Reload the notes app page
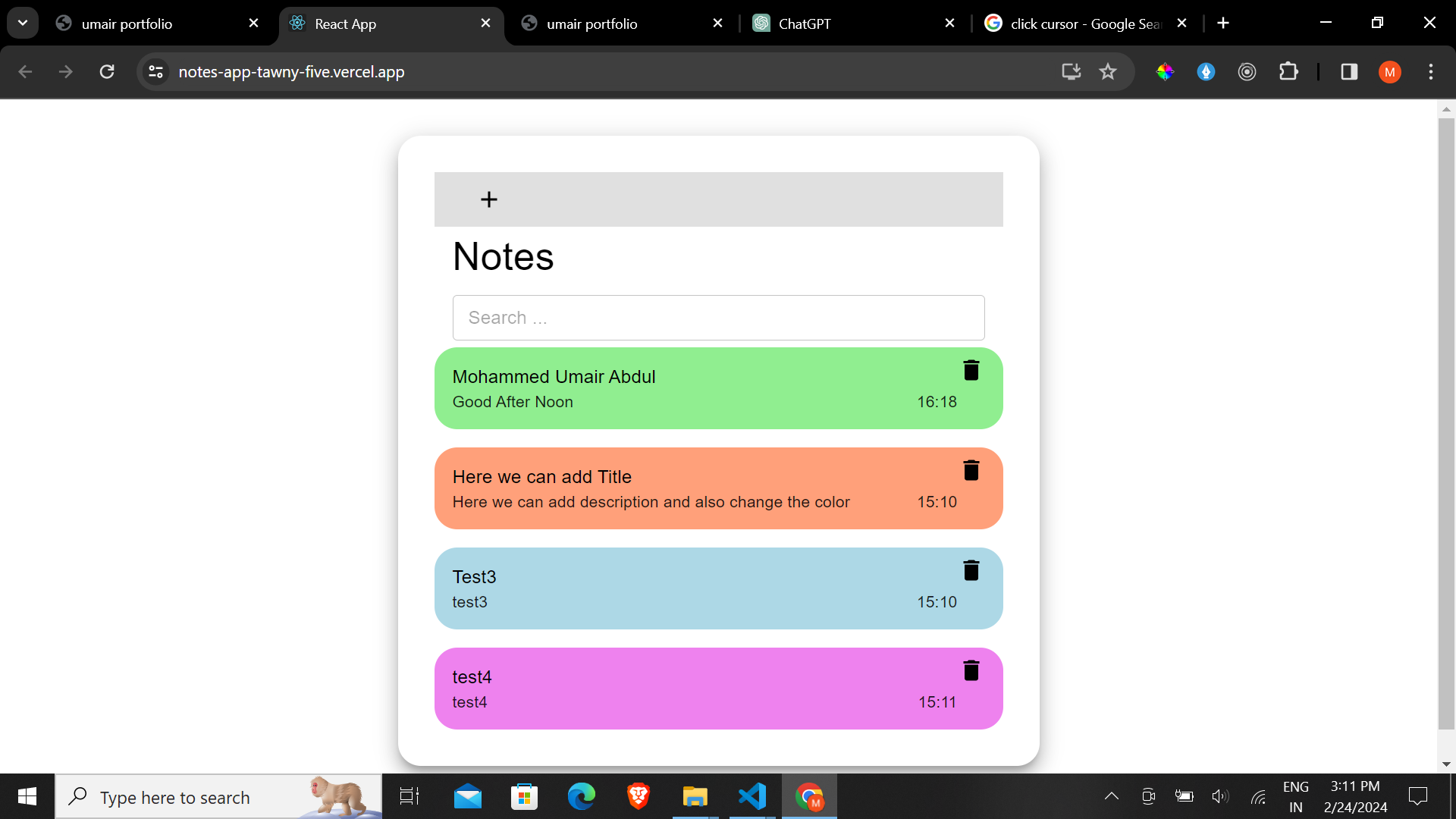 [x=107, y=72]
